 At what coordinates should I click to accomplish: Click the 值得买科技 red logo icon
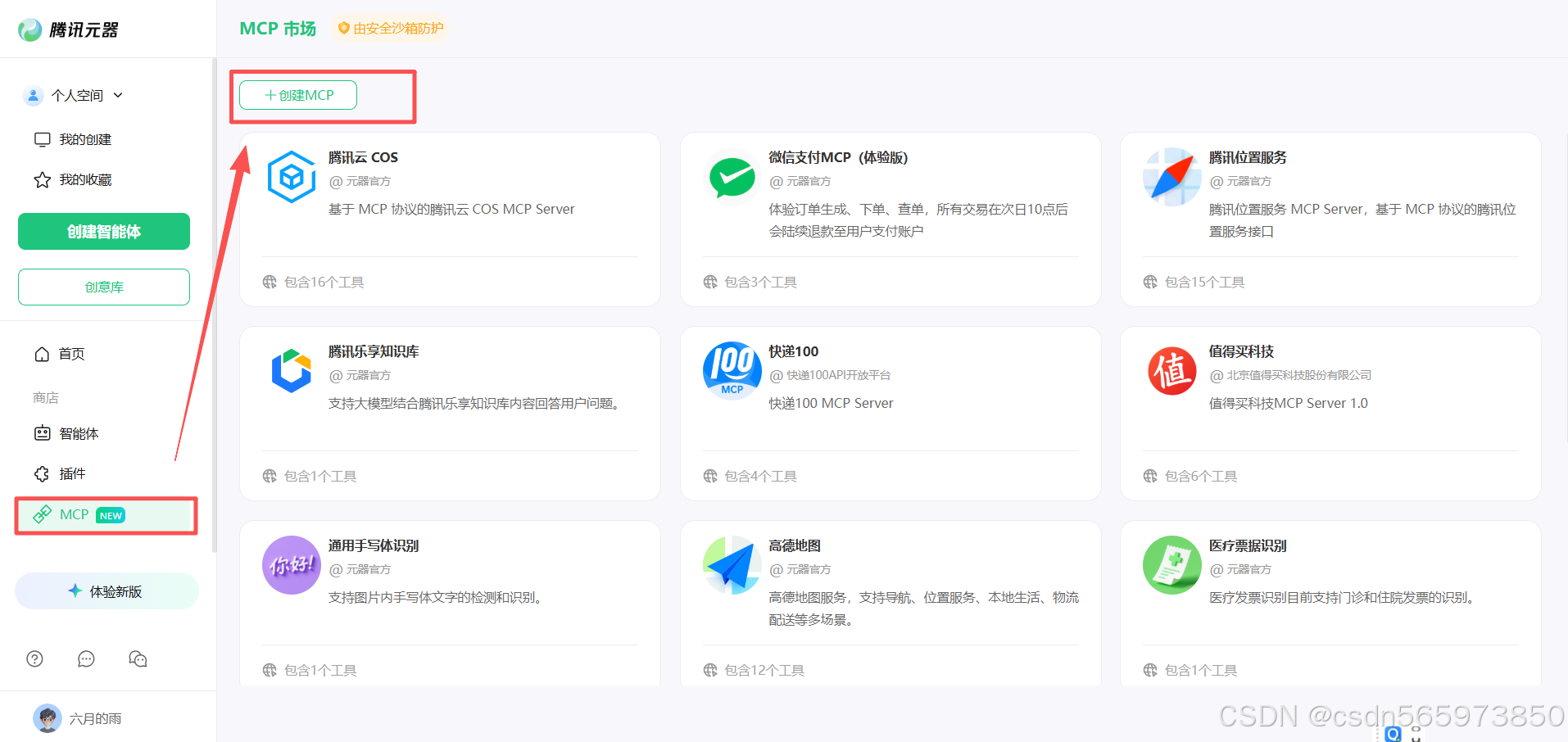(x=1172, y=371)
